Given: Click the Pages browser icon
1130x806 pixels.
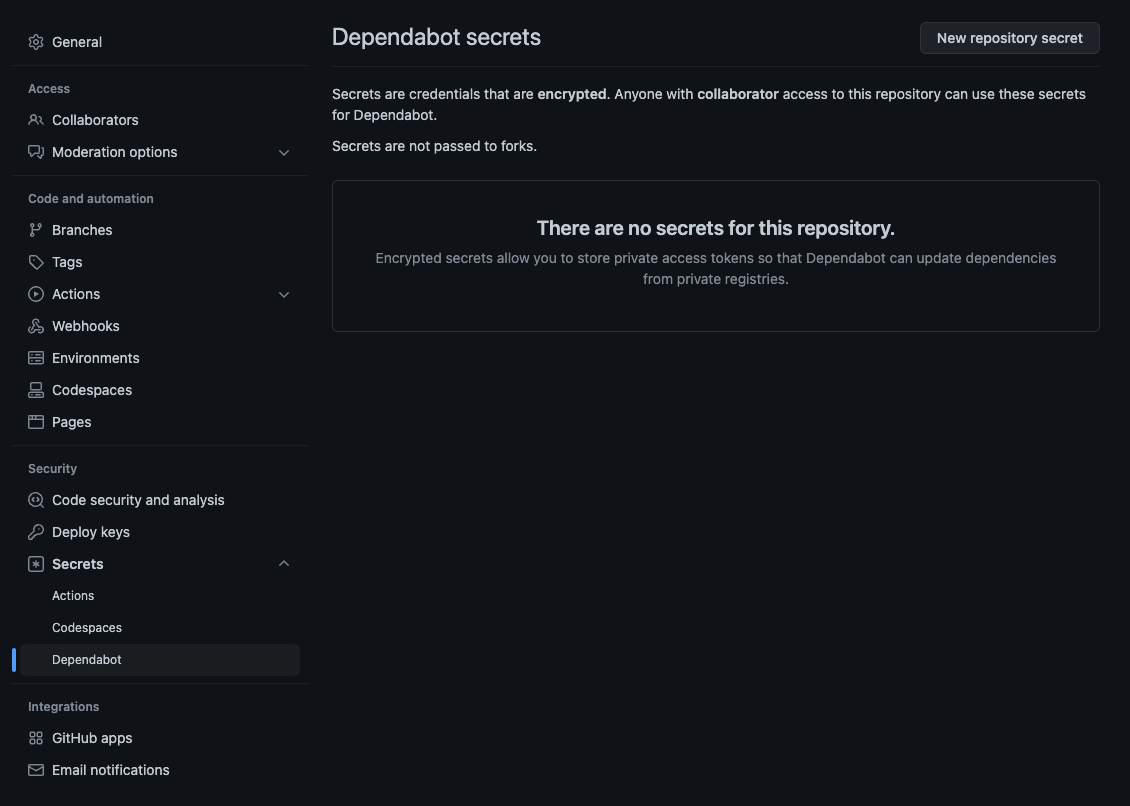Looking at the screenshot, I should pyautogui.click(x=36, y=422).
